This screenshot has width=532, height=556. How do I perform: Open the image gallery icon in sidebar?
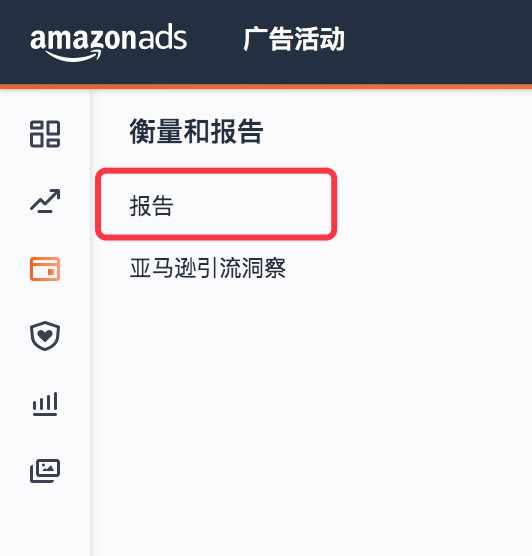(45, 471)
